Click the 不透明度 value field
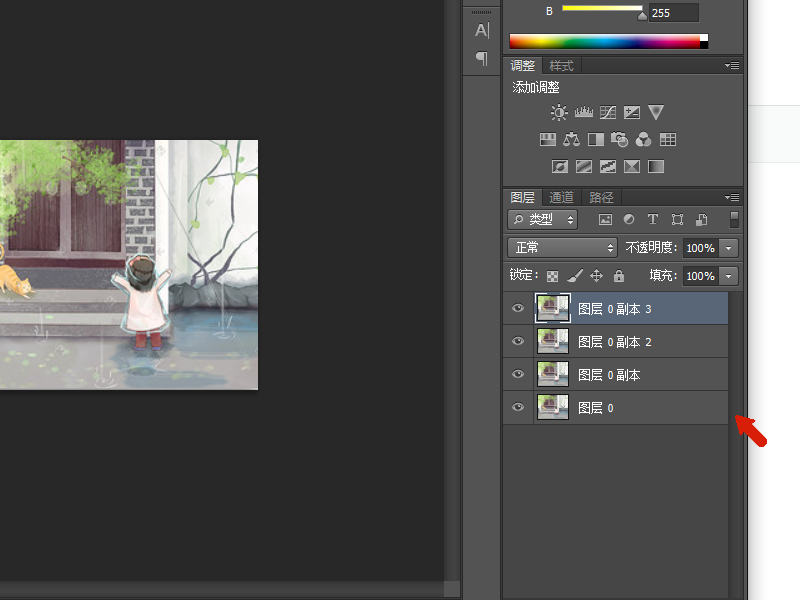This screenshot has width=800, height=600. [702, 248]
